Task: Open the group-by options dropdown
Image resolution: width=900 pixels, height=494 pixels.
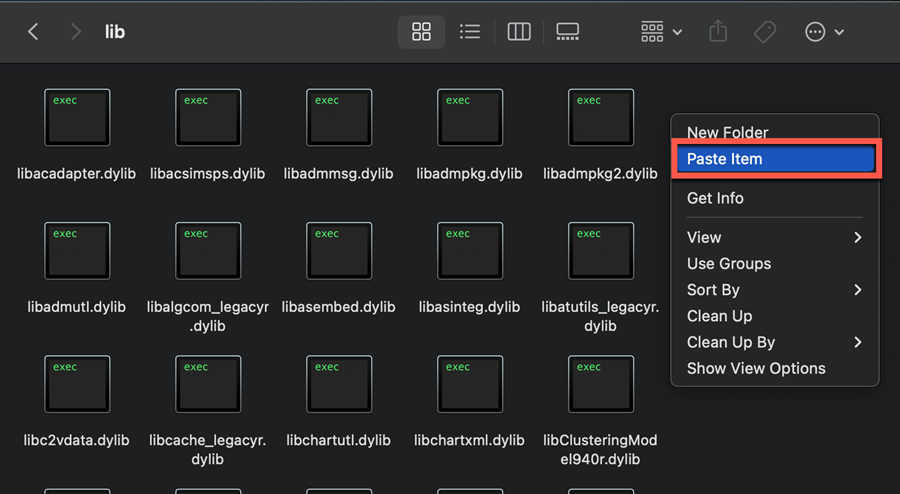Action: click(661, 32)
